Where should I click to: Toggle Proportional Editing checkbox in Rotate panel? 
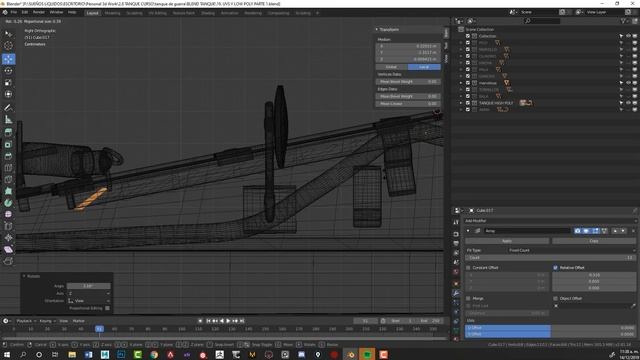pos(108,308)
